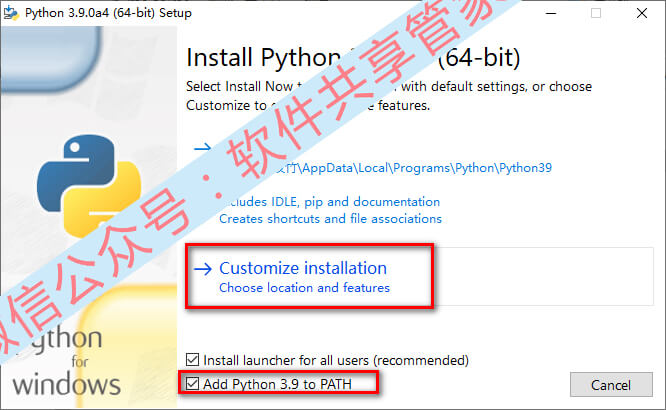
Task: Click the Install Now arrow icon
Action: tap(202, 147)
